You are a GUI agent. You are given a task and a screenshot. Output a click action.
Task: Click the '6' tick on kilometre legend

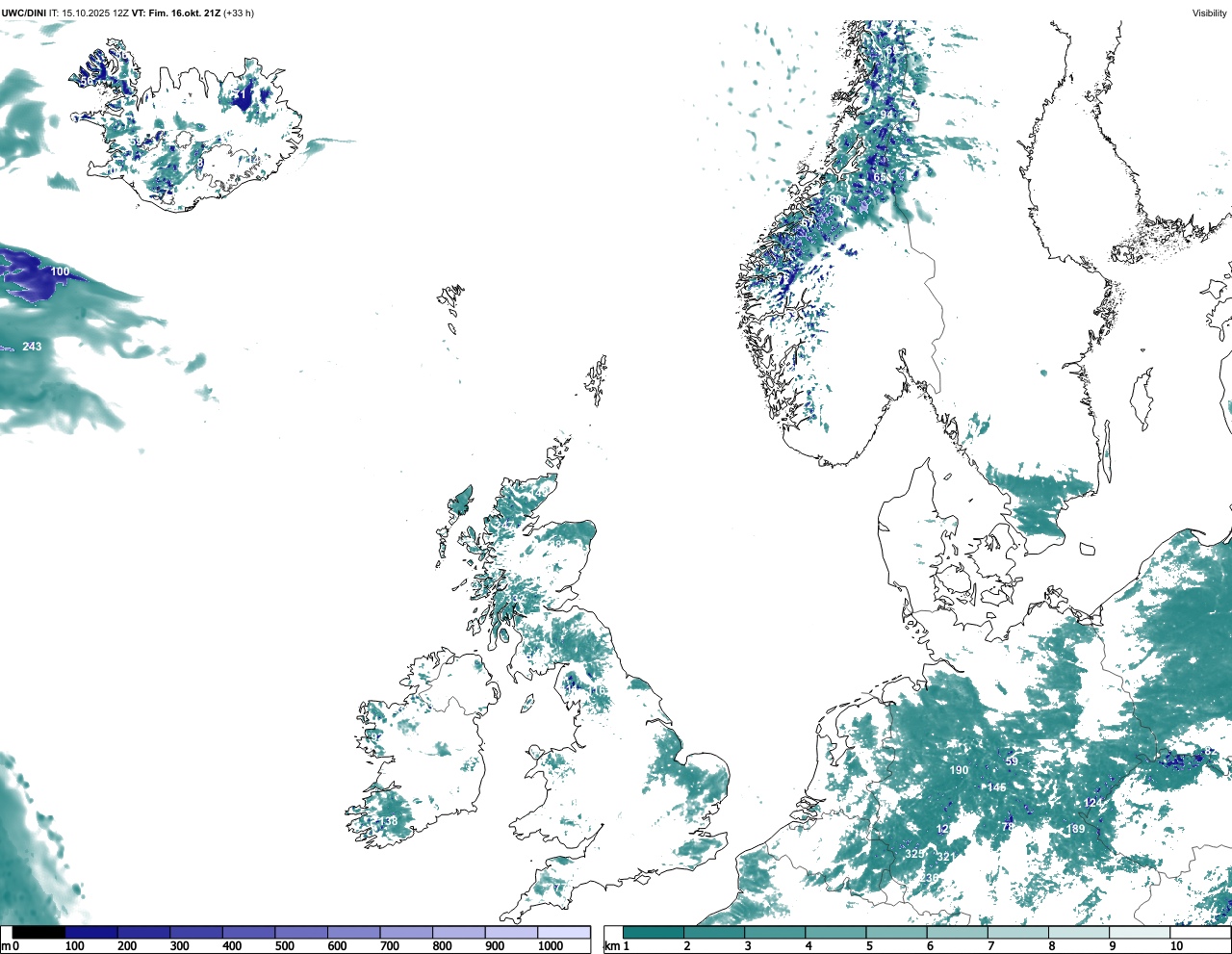tap(930, 946)
